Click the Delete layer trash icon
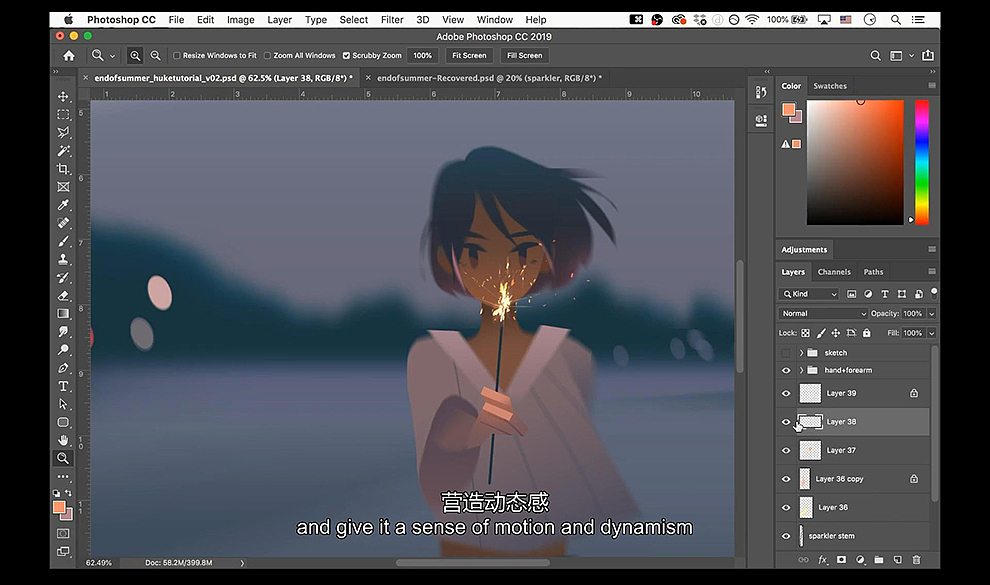Viewport: 990px width, 585px height. [x=916, y=560]
